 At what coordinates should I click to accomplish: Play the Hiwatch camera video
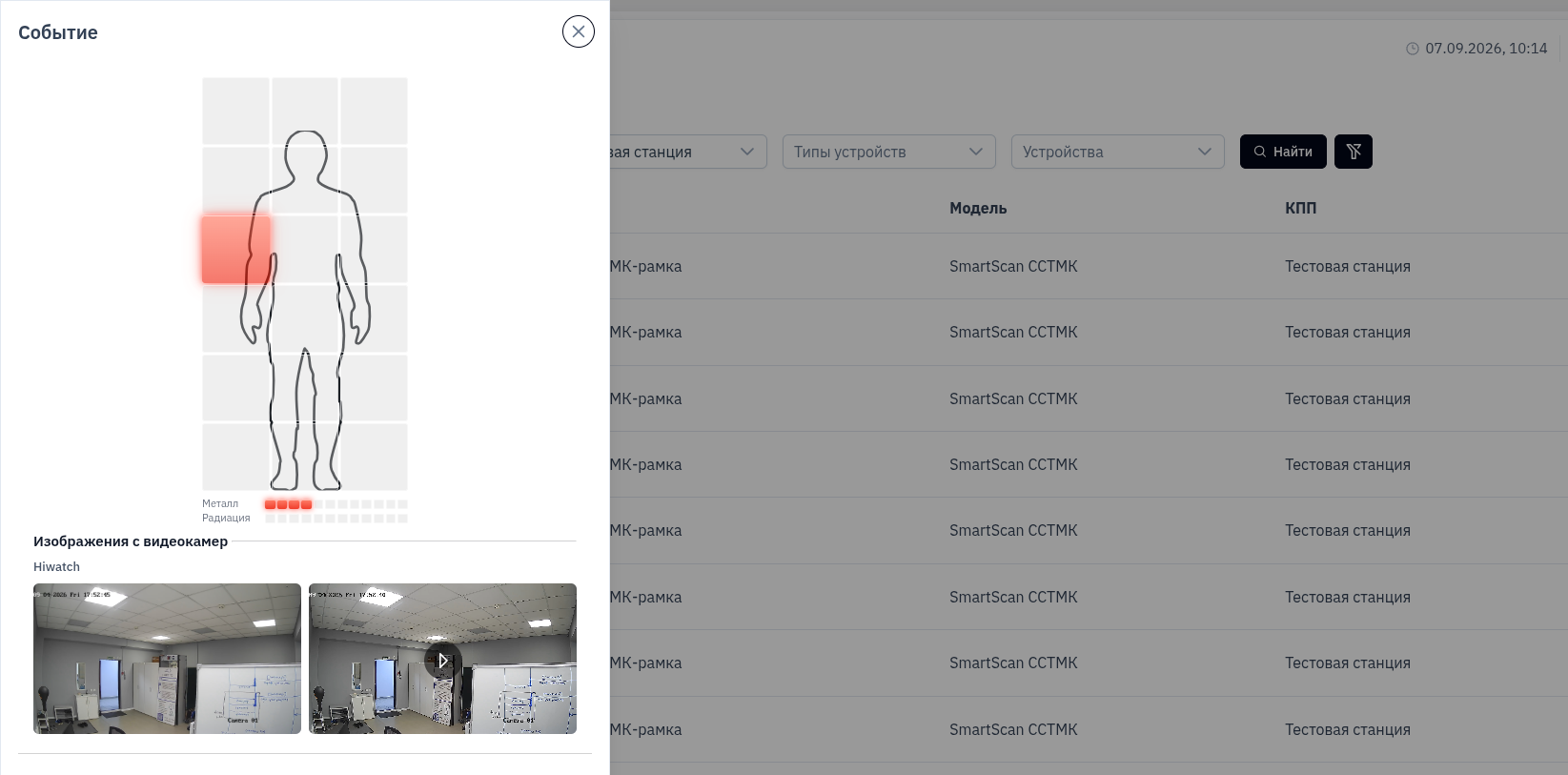[x=442, y=660]
